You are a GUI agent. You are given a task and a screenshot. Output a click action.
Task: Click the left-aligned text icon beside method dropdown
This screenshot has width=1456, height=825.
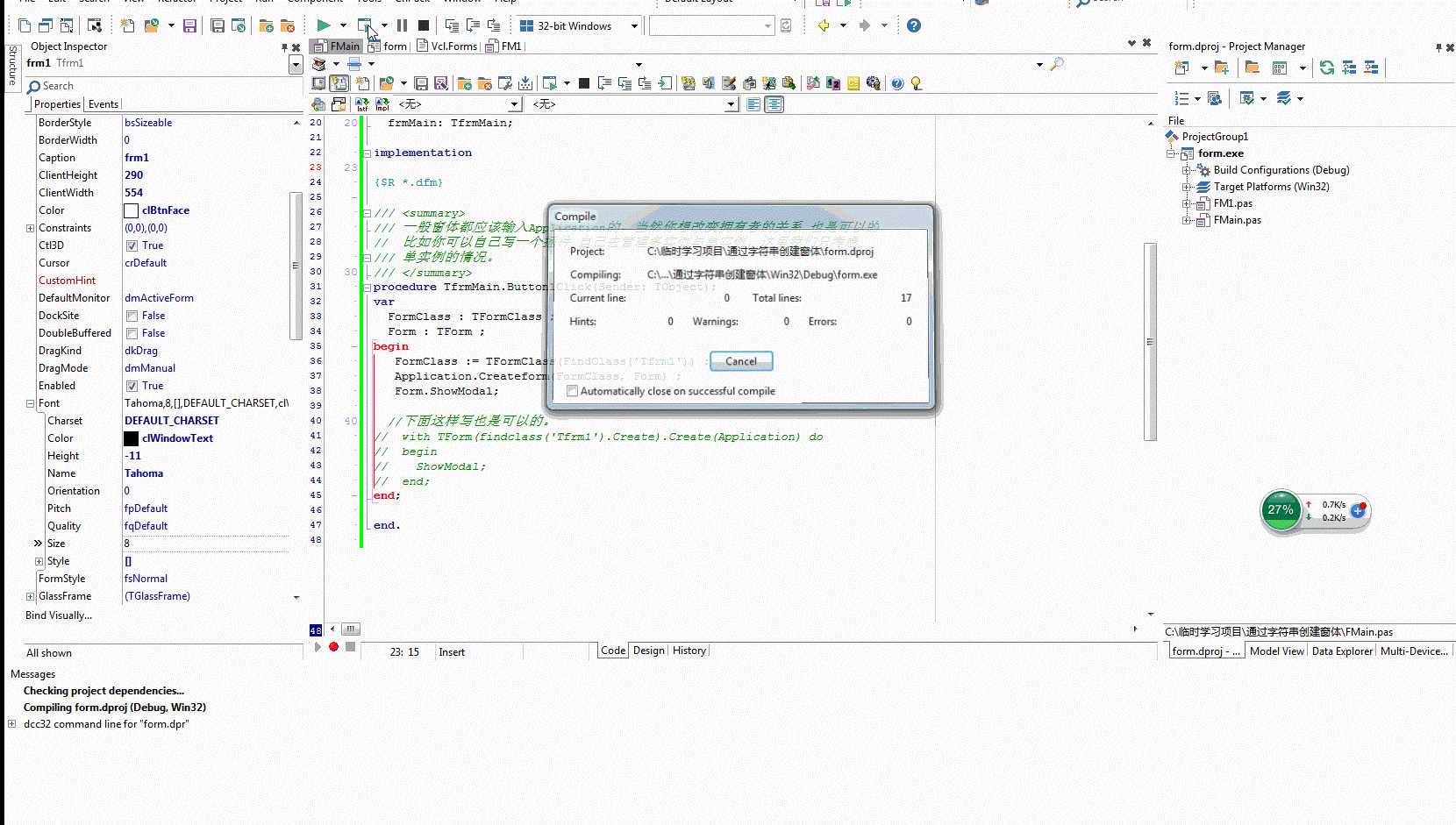[753, 104]
